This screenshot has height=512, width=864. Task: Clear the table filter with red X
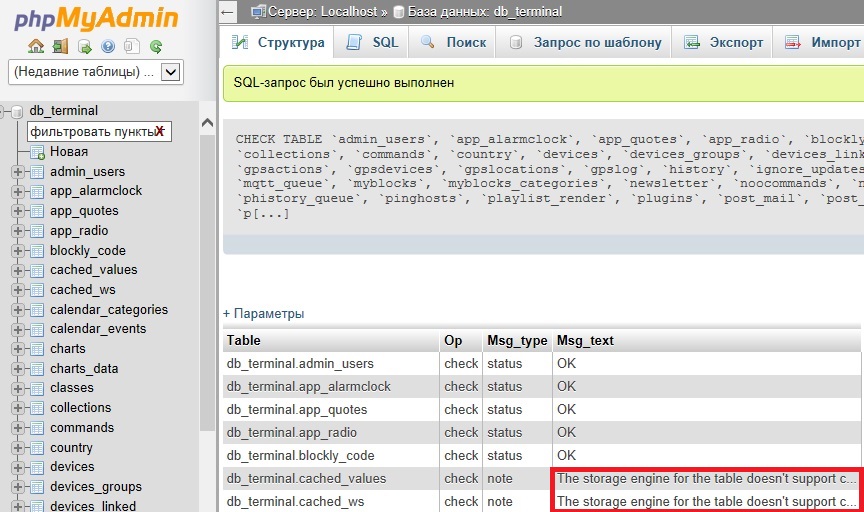pyautogui.click(x=159, y=131)
